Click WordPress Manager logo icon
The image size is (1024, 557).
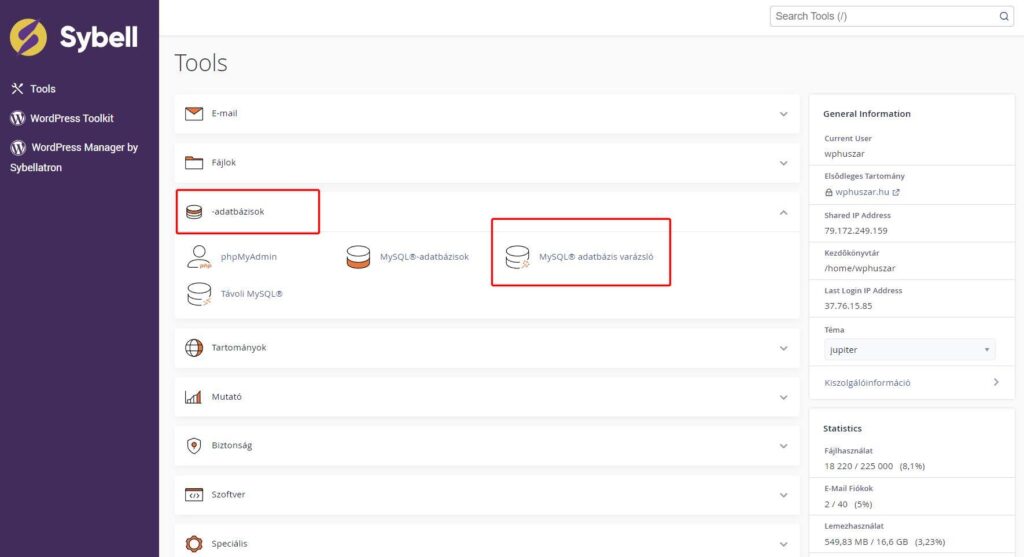click(18, 148)
